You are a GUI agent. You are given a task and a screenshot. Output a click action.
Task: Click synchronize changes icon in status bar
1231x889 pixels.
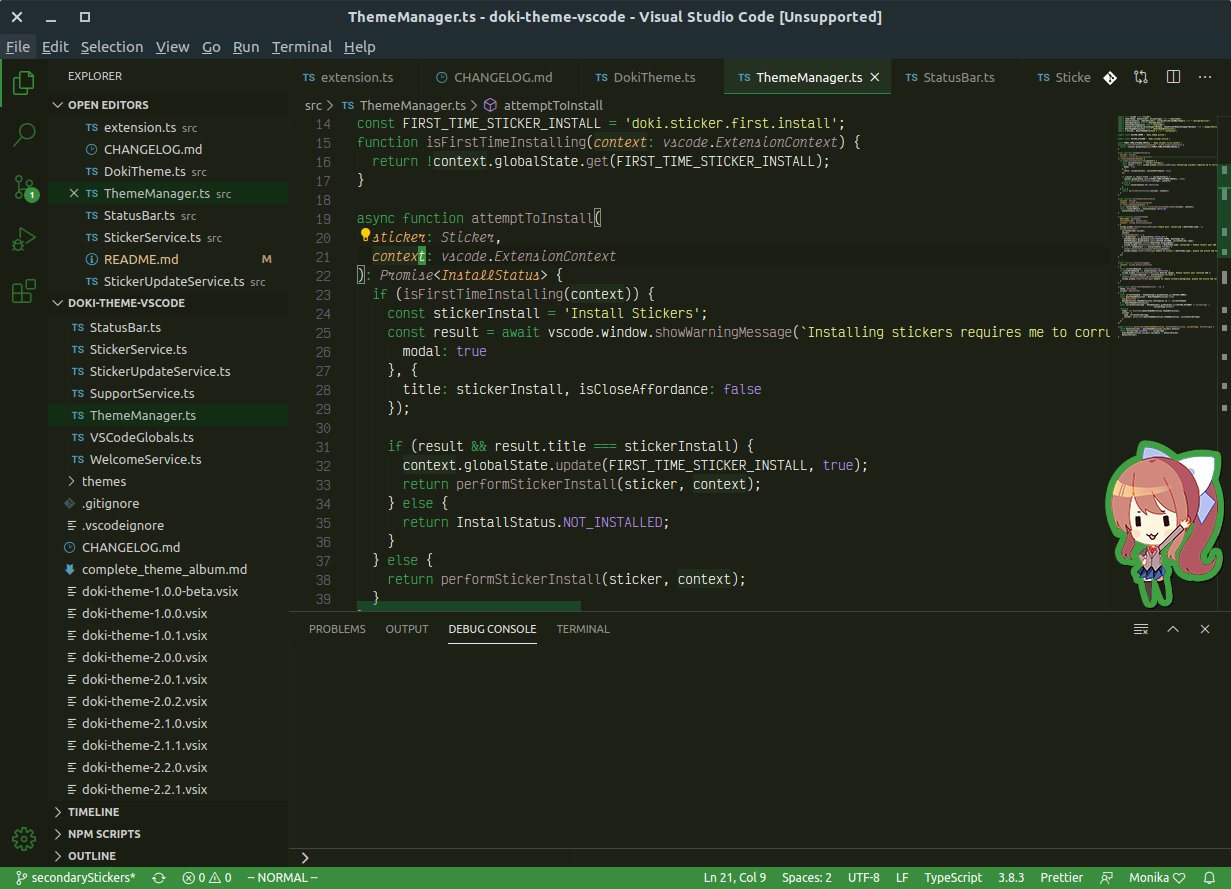click(158, 878)
